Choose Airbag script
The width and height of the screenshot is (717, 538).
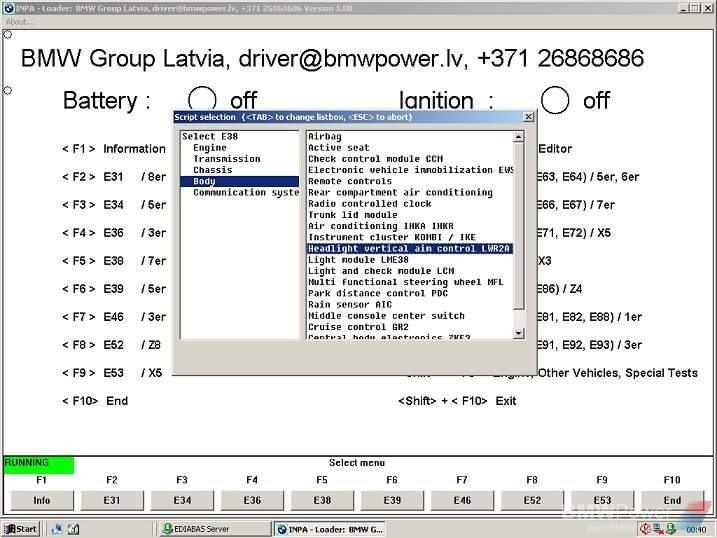pyautogui.click(x=324, y=136)
